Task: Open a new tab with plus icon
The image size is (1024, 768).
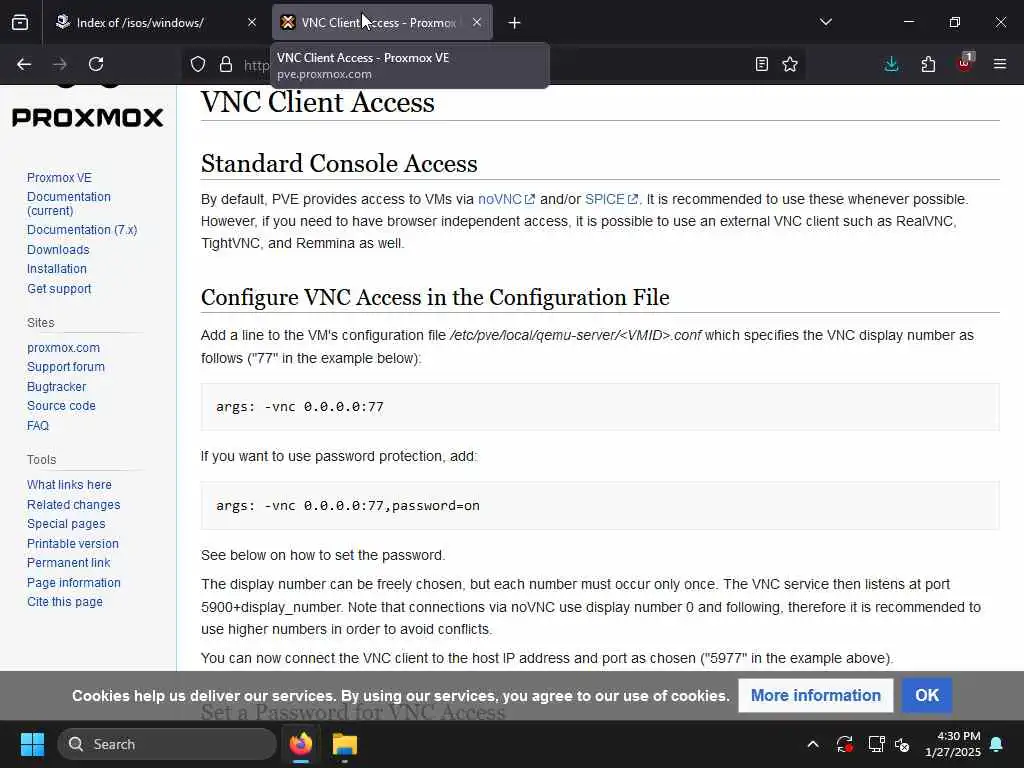Action: 515,23
